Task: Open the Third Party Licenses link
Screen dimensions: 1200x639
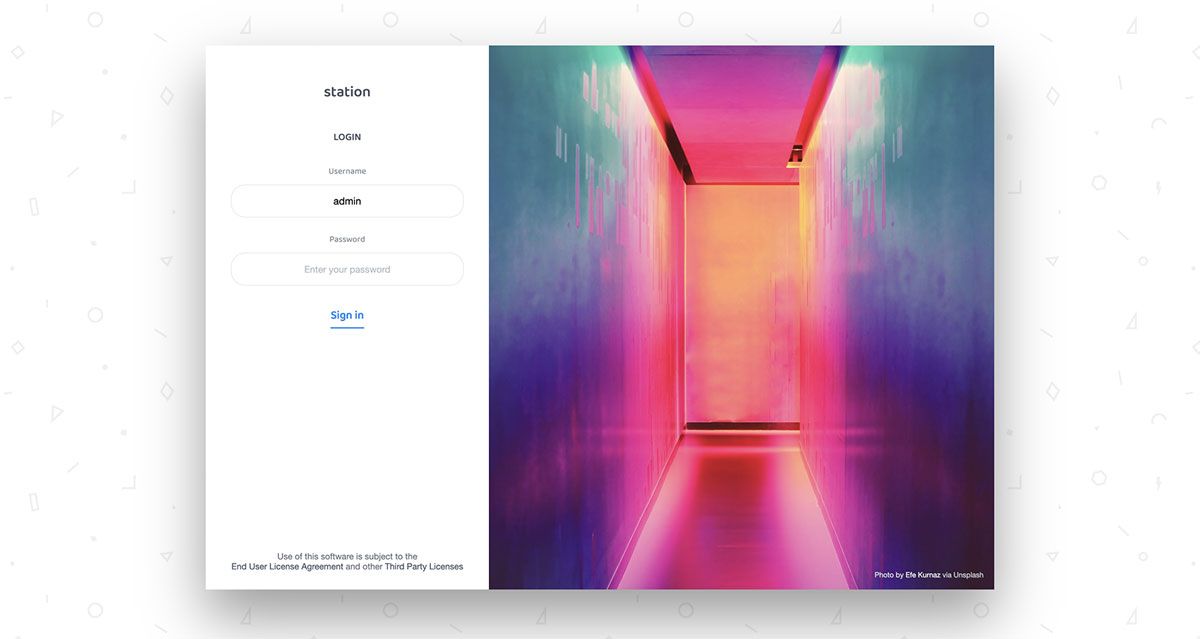Action: pyautogui.click(x=424, y=567)
